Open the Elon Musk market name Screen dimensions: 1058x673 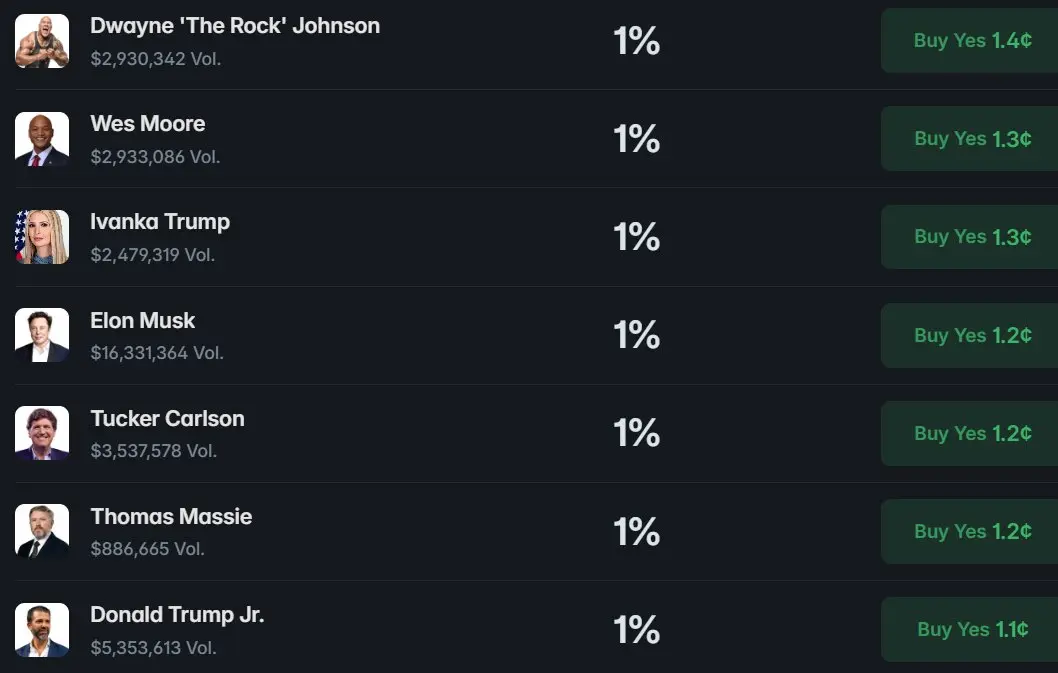[x=142, y=320]
